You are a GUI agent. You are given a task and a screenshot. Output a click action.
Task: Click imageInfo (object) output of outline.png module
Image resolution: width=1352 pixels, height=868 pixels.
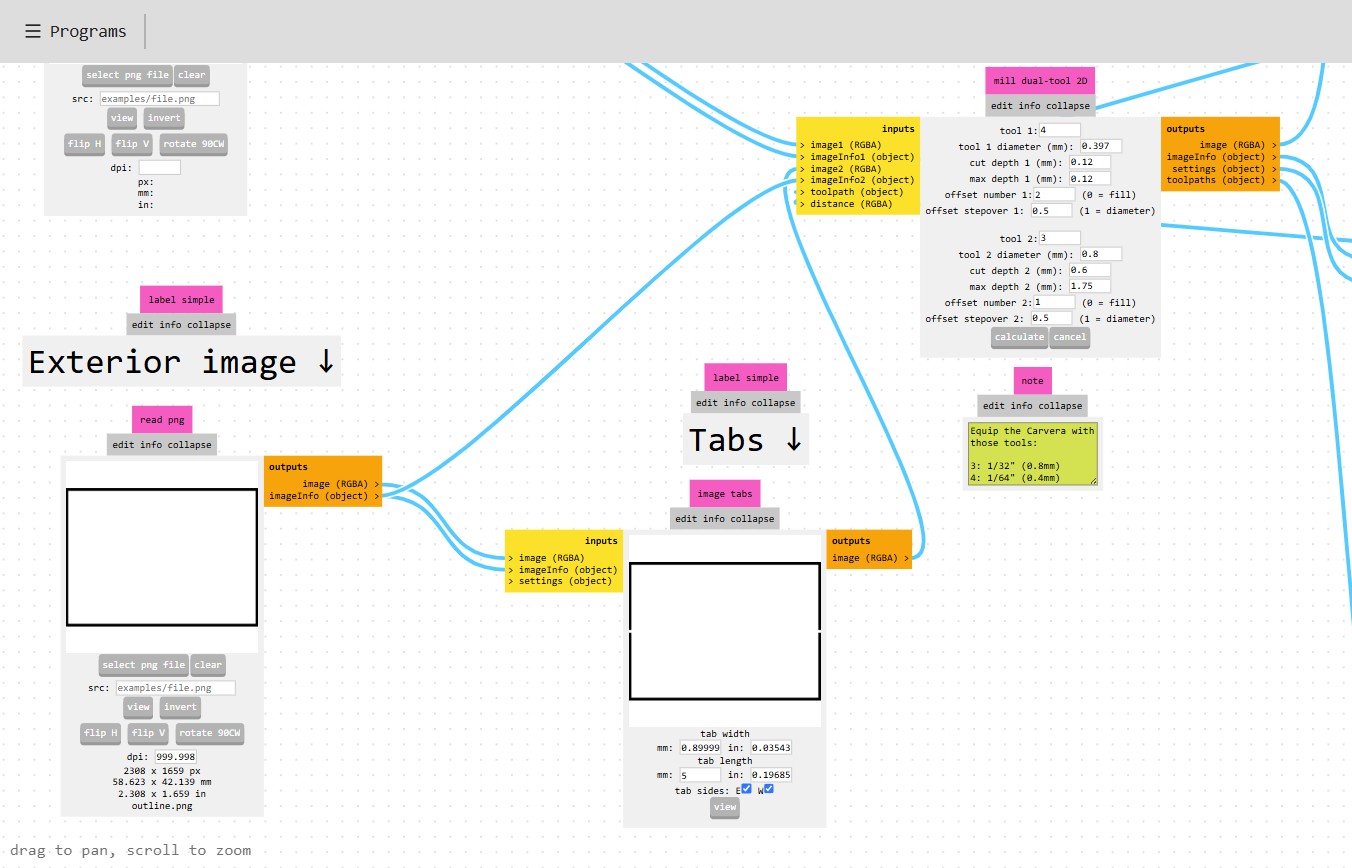click(x=324, y=496)
